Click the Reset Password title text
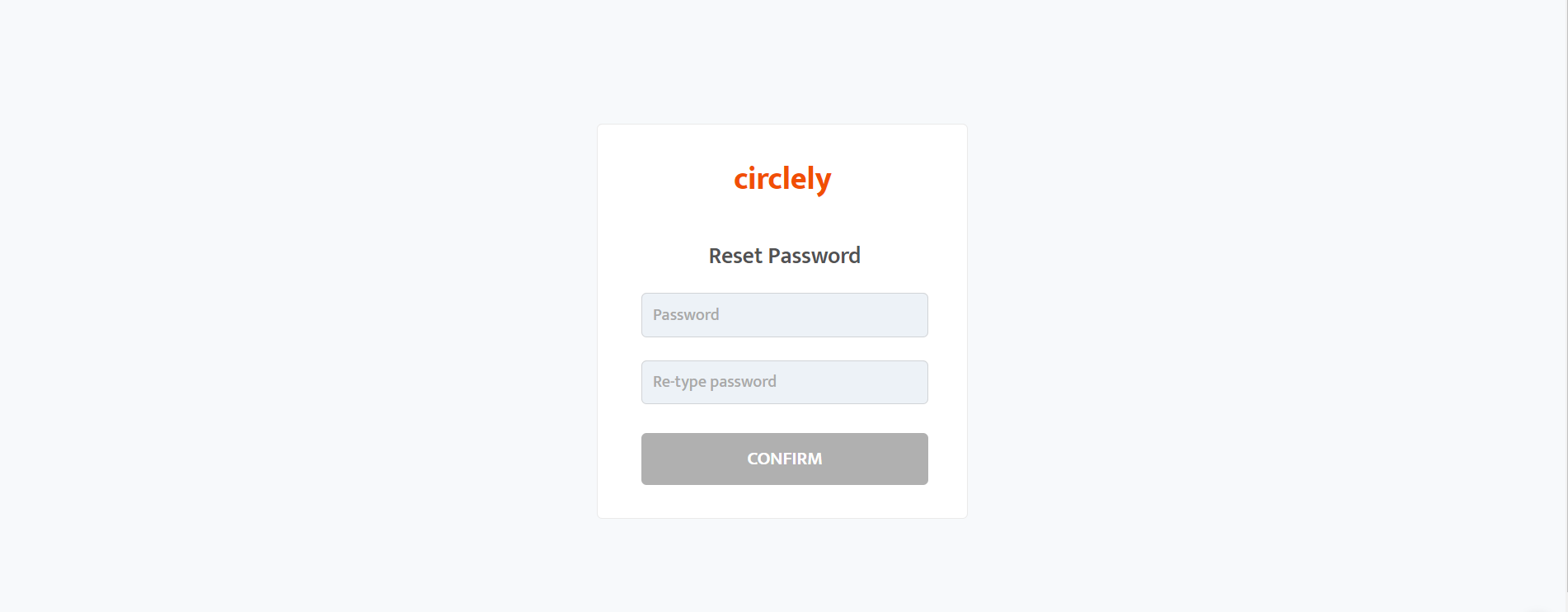 pos(784,256)
